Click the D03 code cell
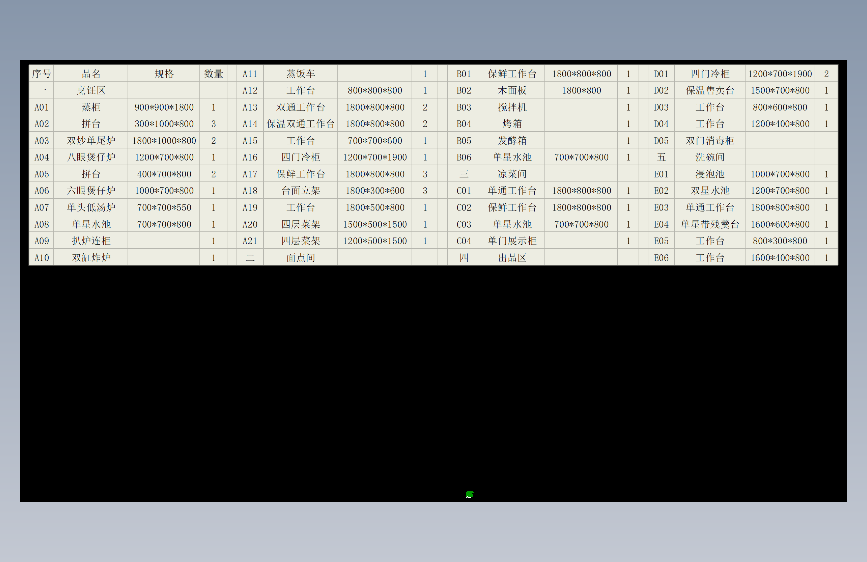 click(x=661, y=107)
